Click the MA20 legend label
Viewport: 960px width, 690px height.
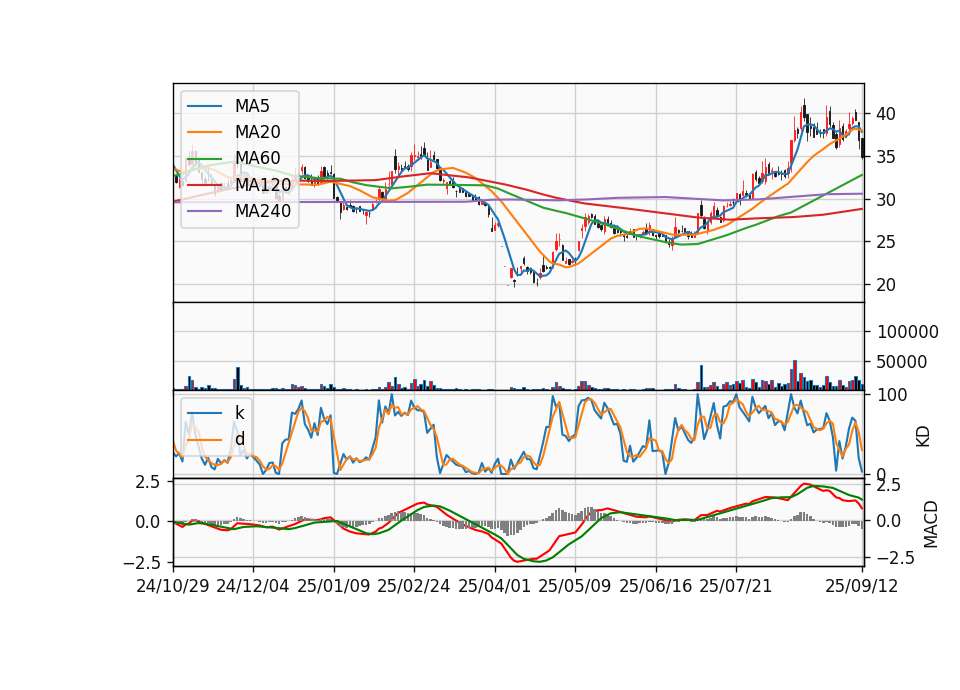257,132
